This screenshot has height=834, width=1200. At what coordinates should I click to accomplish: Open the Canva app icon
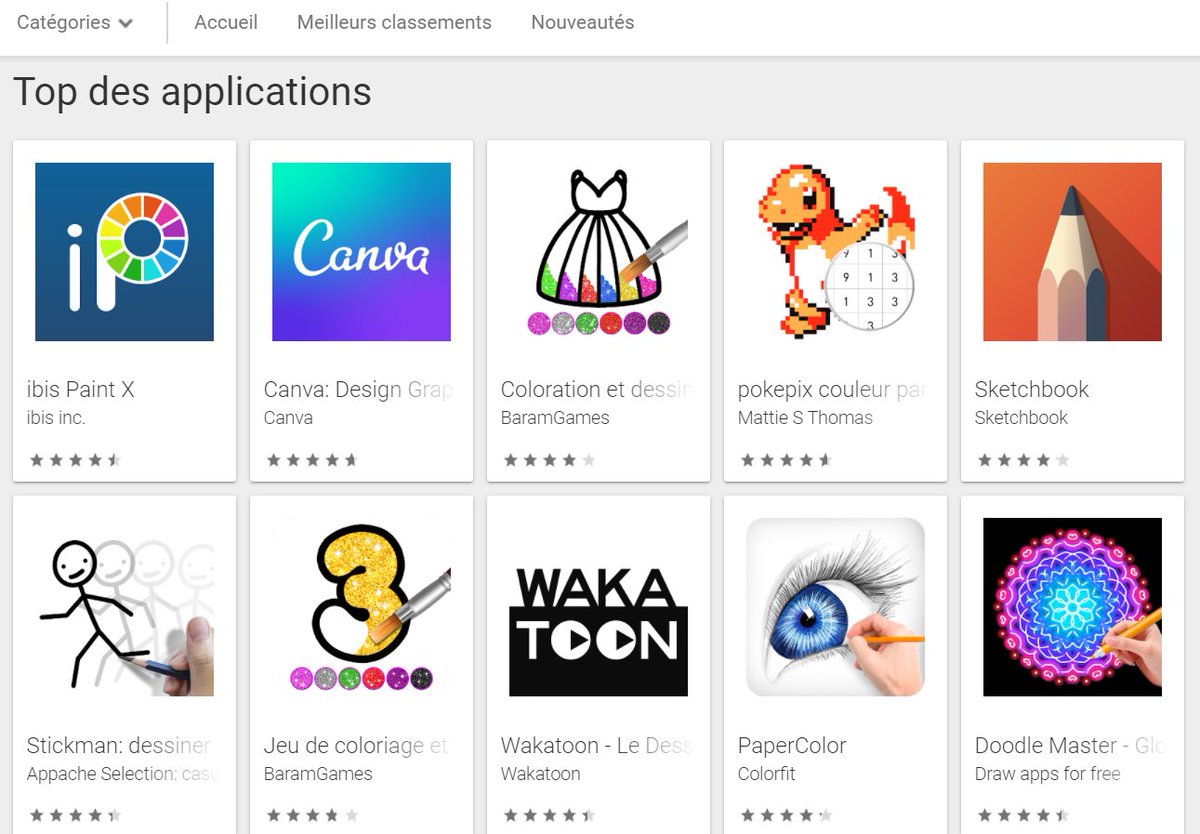coord(361,252)
